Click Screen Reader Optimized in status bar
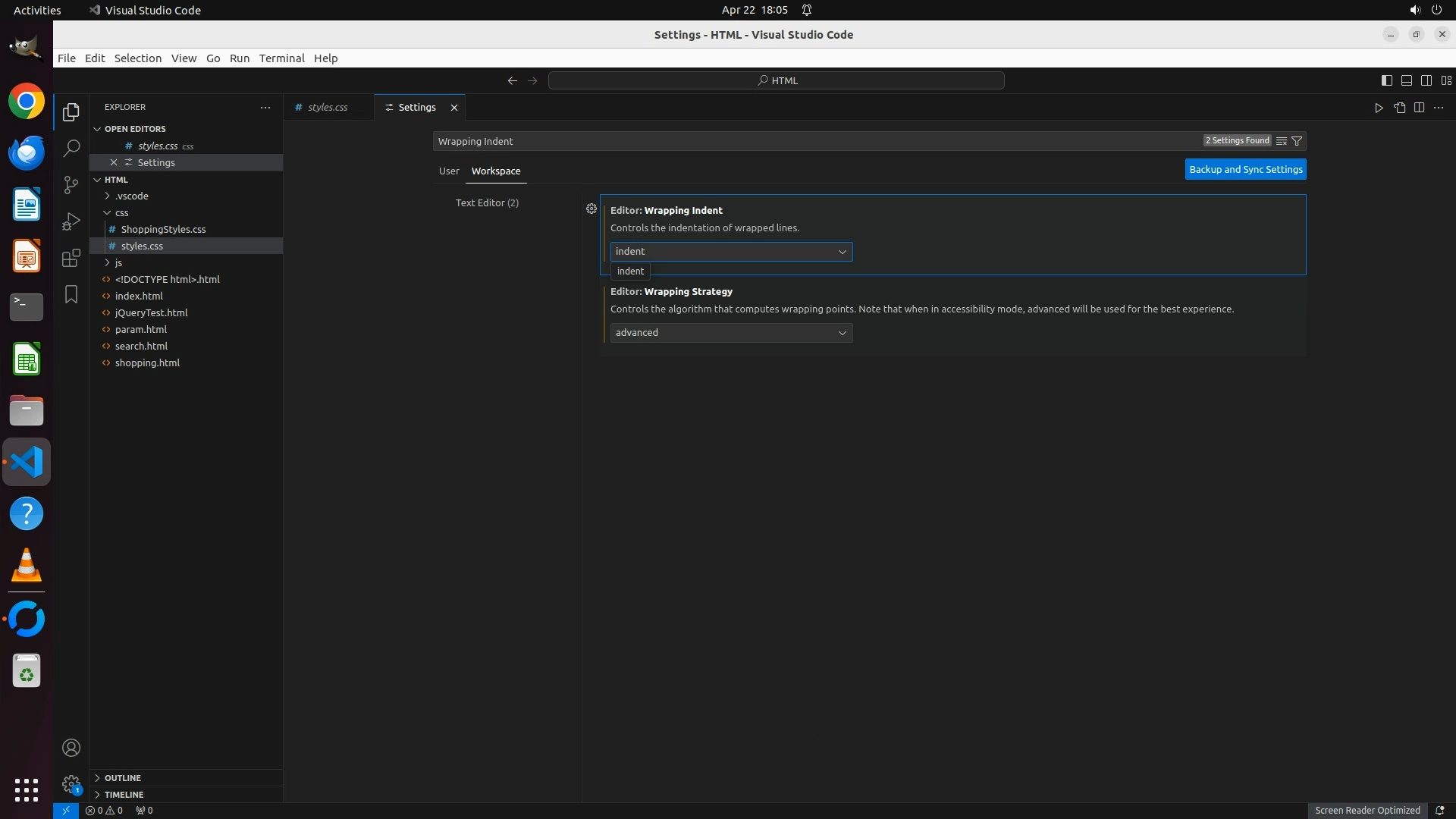 [x=1367, y=811]
